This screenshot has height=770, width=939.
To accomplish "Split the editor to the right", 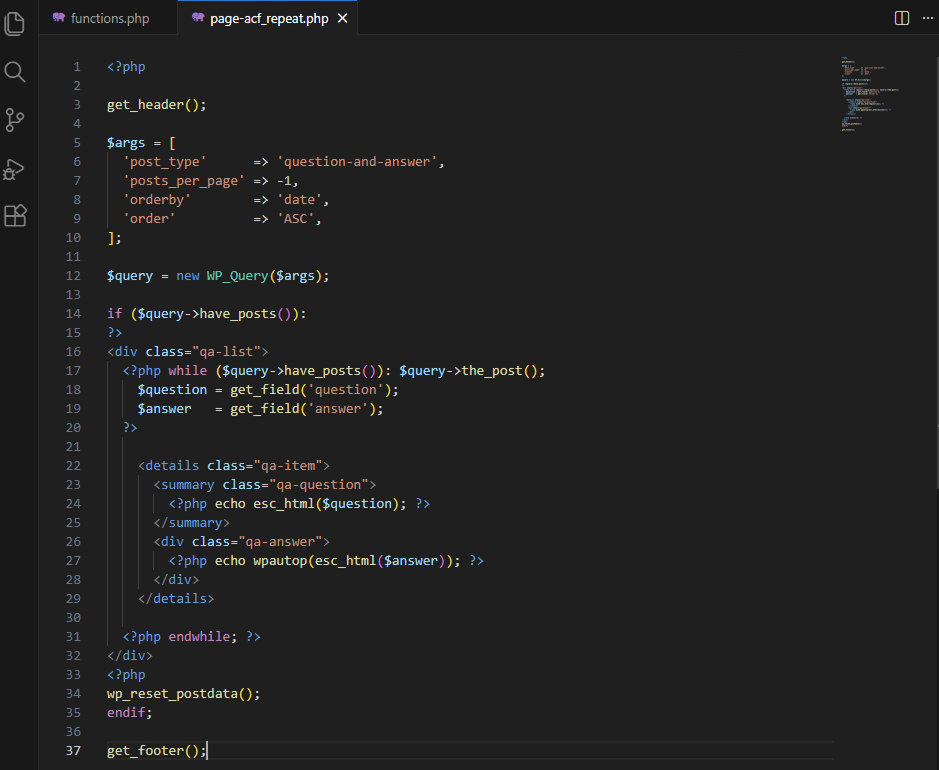I will (x=902, y=18).
